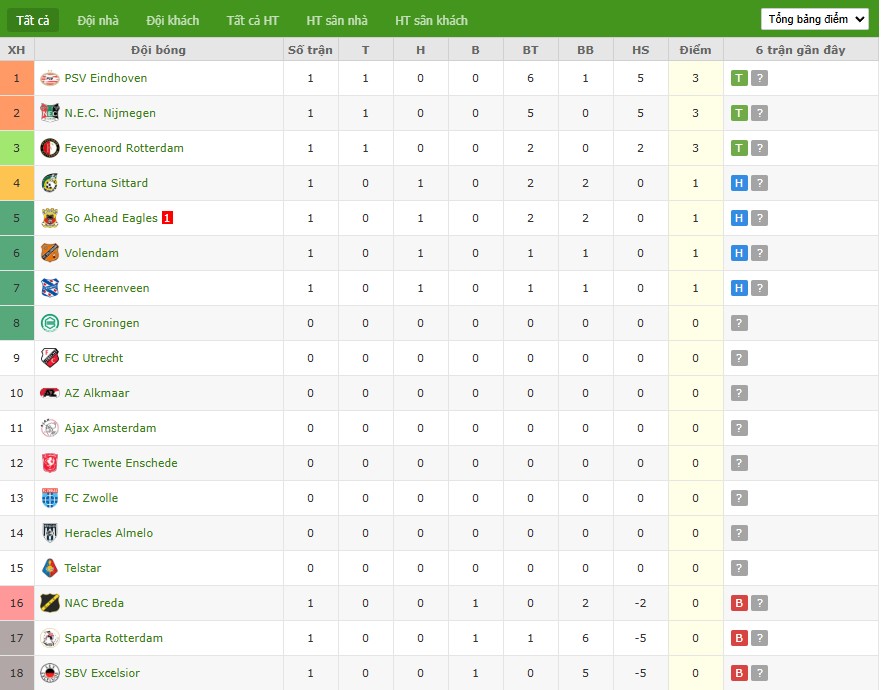Click the Điểm column header
The height and width of the screenshot is (690, 881).
point(695,50)
